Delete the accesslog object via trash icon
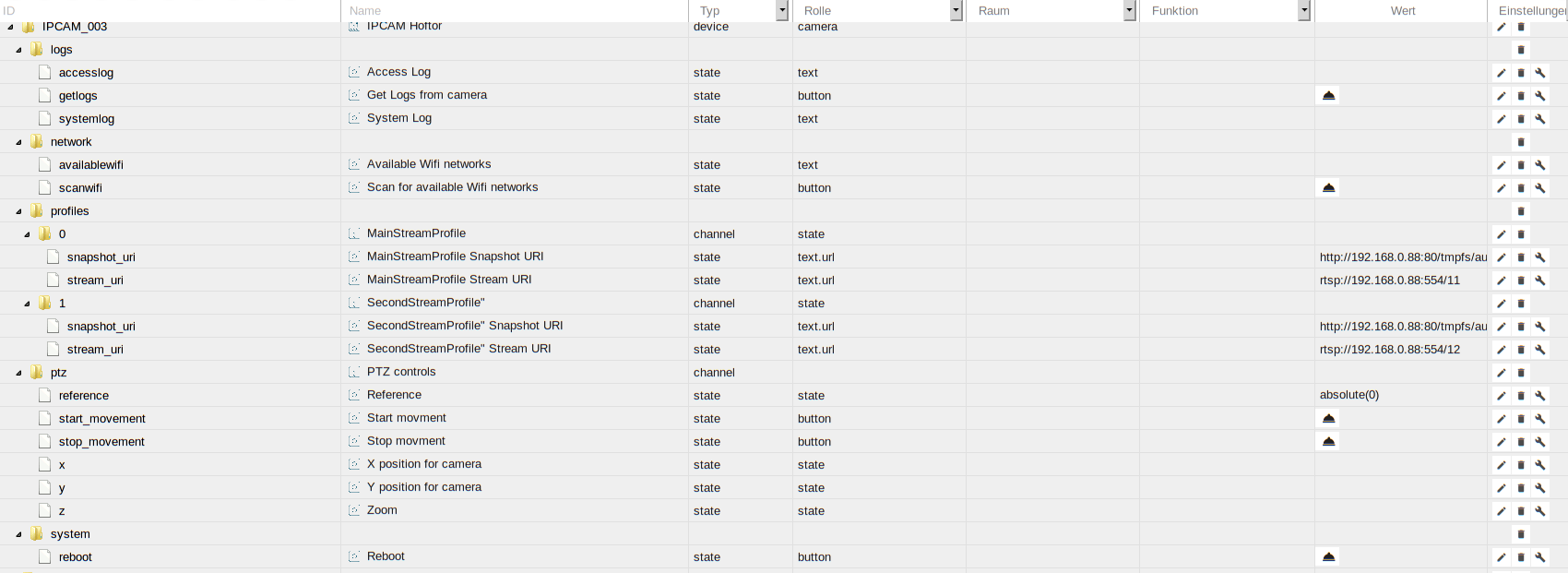The height and width of the screenshot is (573, 1568). click(x=1521, y=73)
